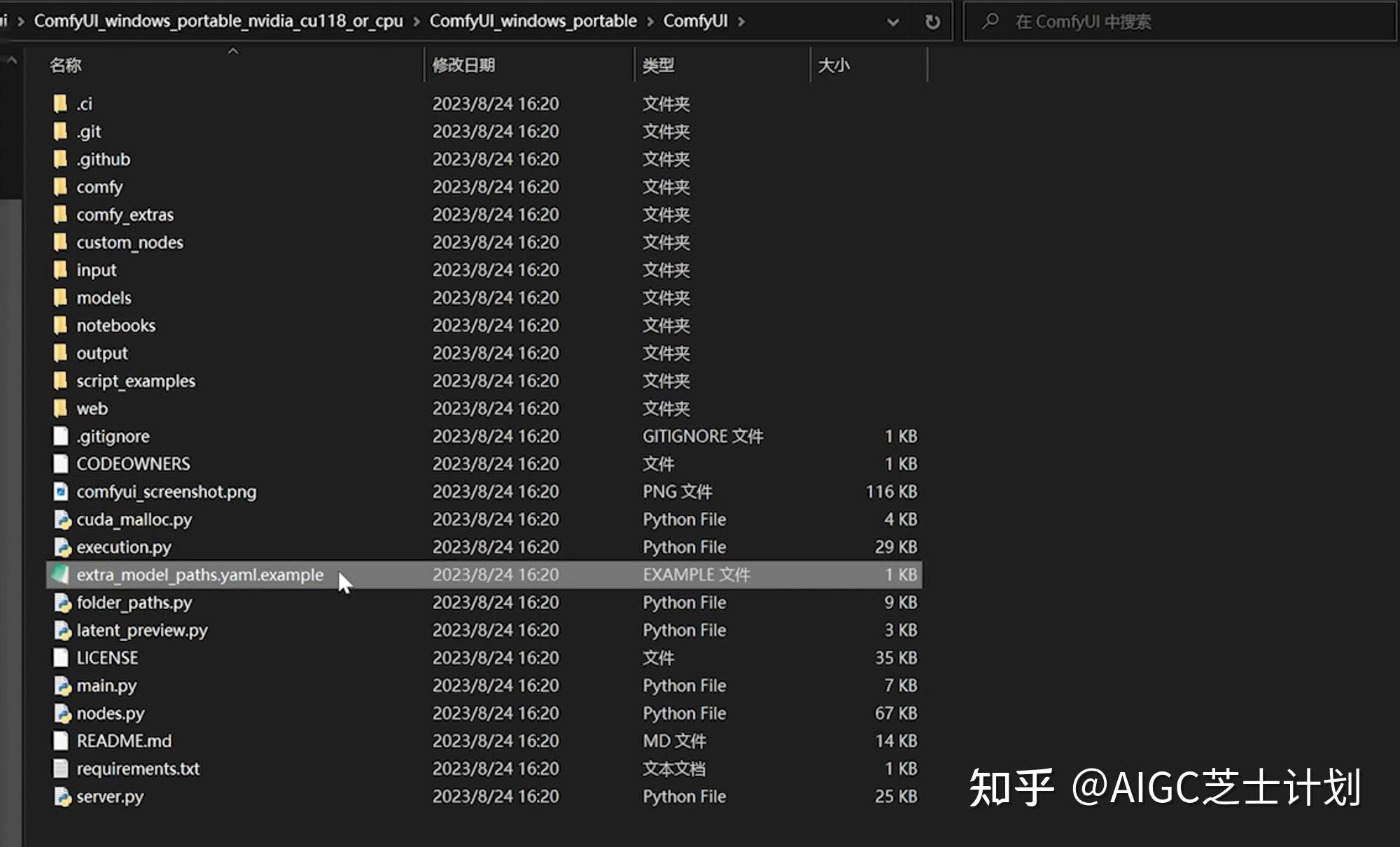Click the requirements.txt text file icon
This screenshot has height=847, width=1400.
[x=62, y=769]
